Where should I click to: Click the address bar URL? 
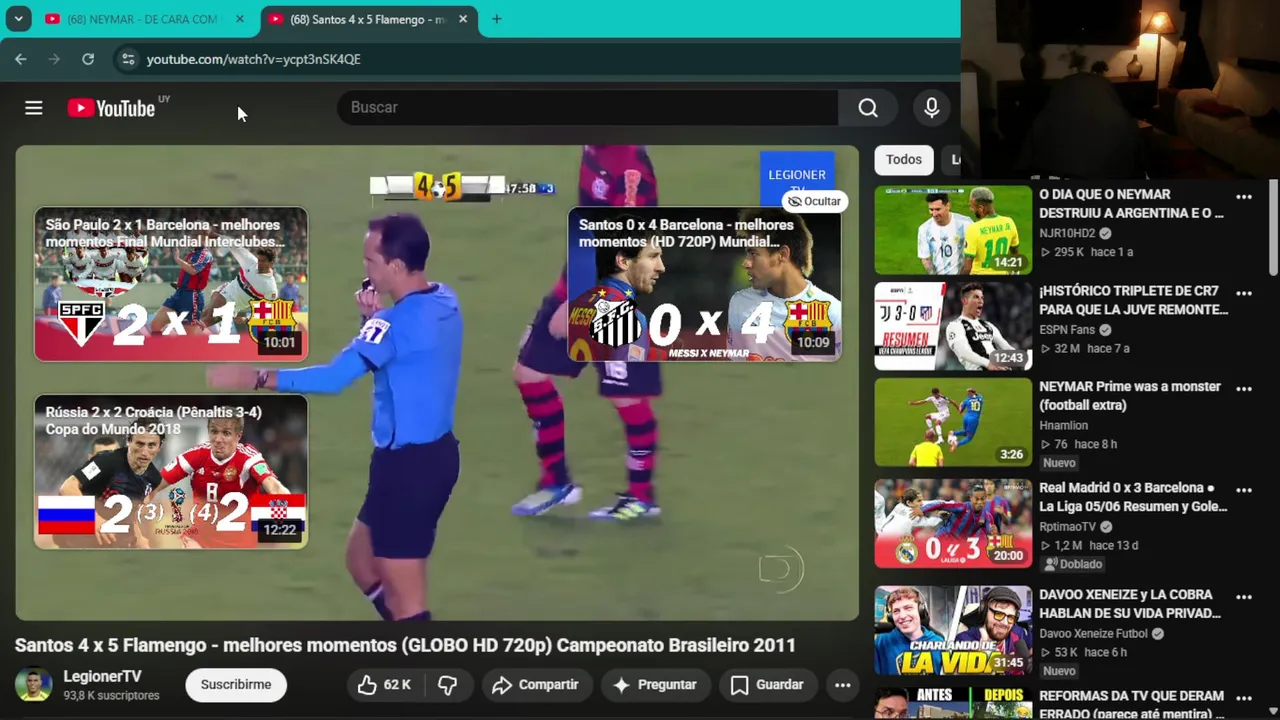[254, 59]
